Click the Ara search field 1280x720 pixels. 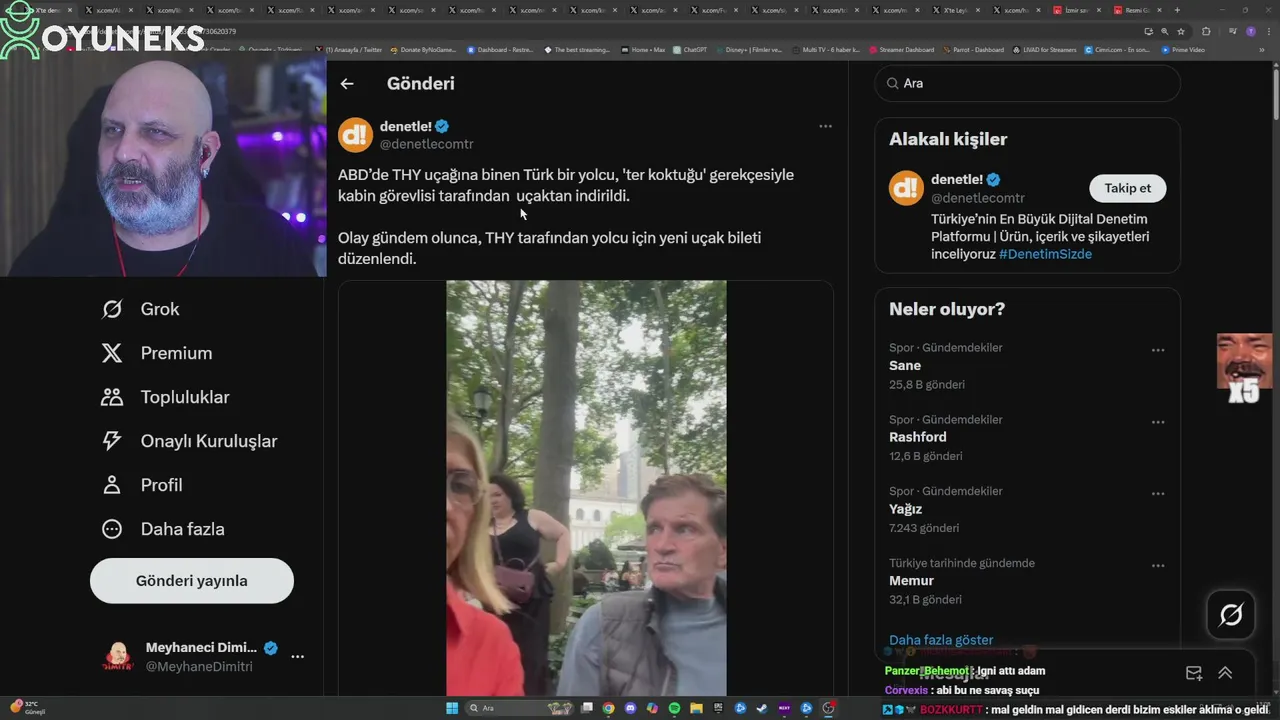[x=1028, y=83]
